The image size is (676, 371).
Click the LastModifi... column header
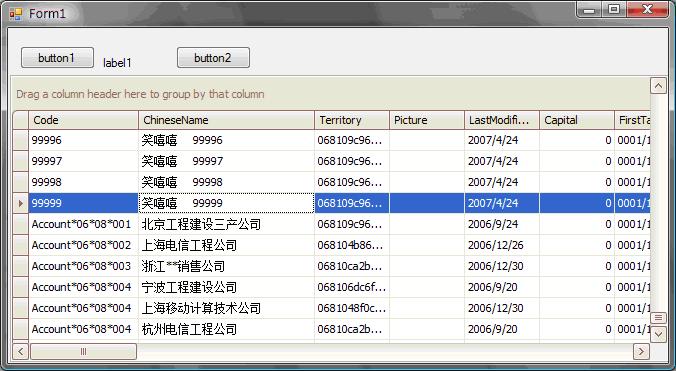502,120
